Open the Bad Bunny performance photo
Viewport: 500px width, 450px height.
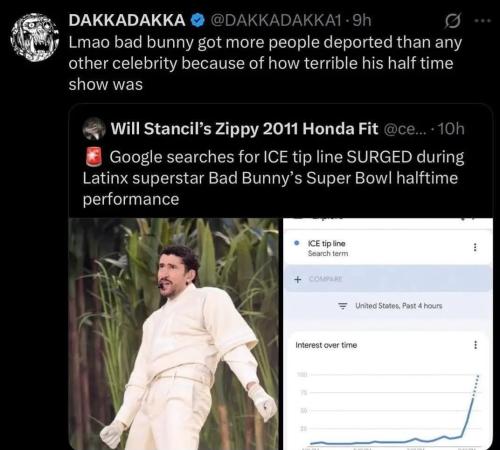pos(174,334)
